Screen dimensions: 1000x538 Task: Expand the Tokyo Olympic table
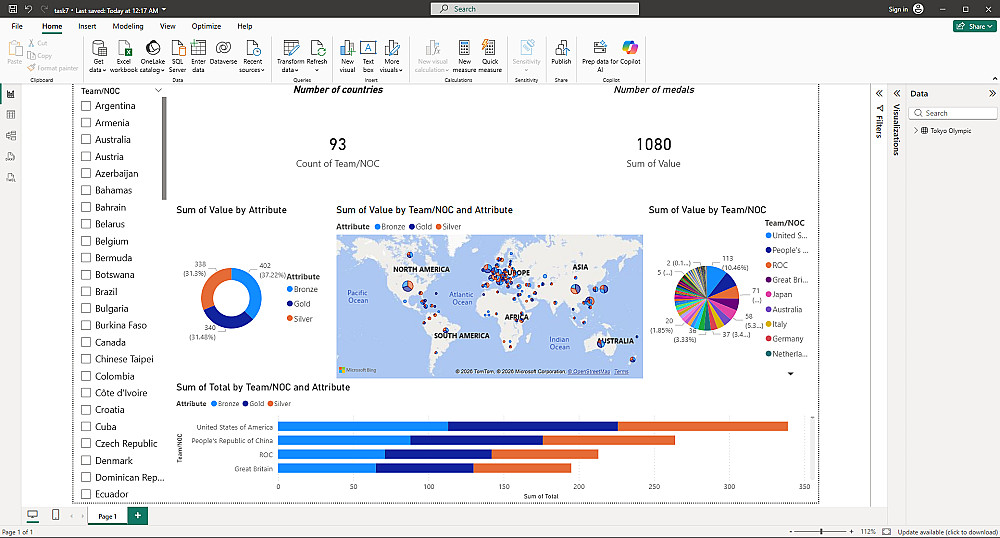click(x=916, y=131)
